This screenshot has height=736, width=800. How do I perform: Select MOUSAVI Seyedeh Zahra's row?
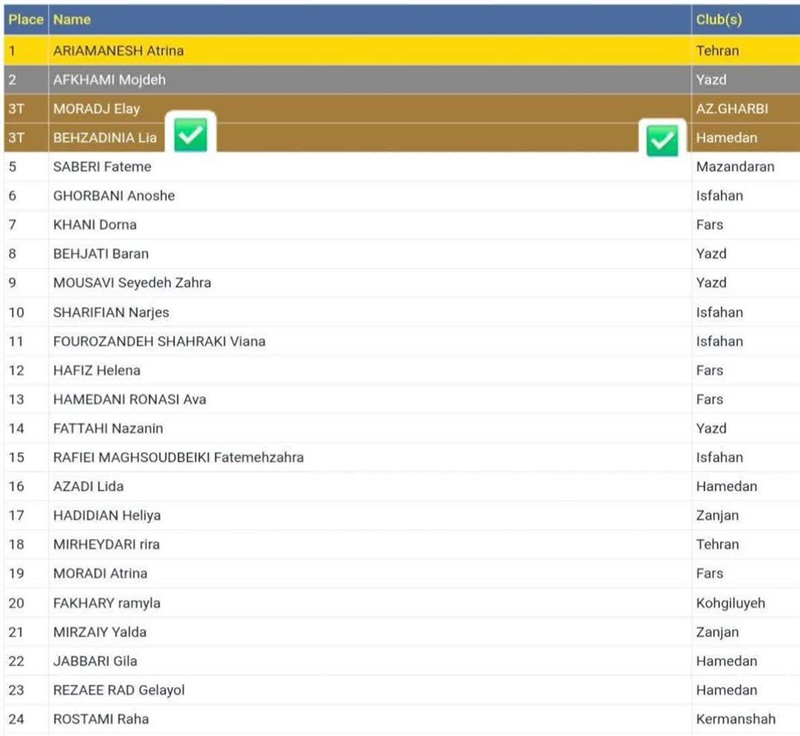132,282
